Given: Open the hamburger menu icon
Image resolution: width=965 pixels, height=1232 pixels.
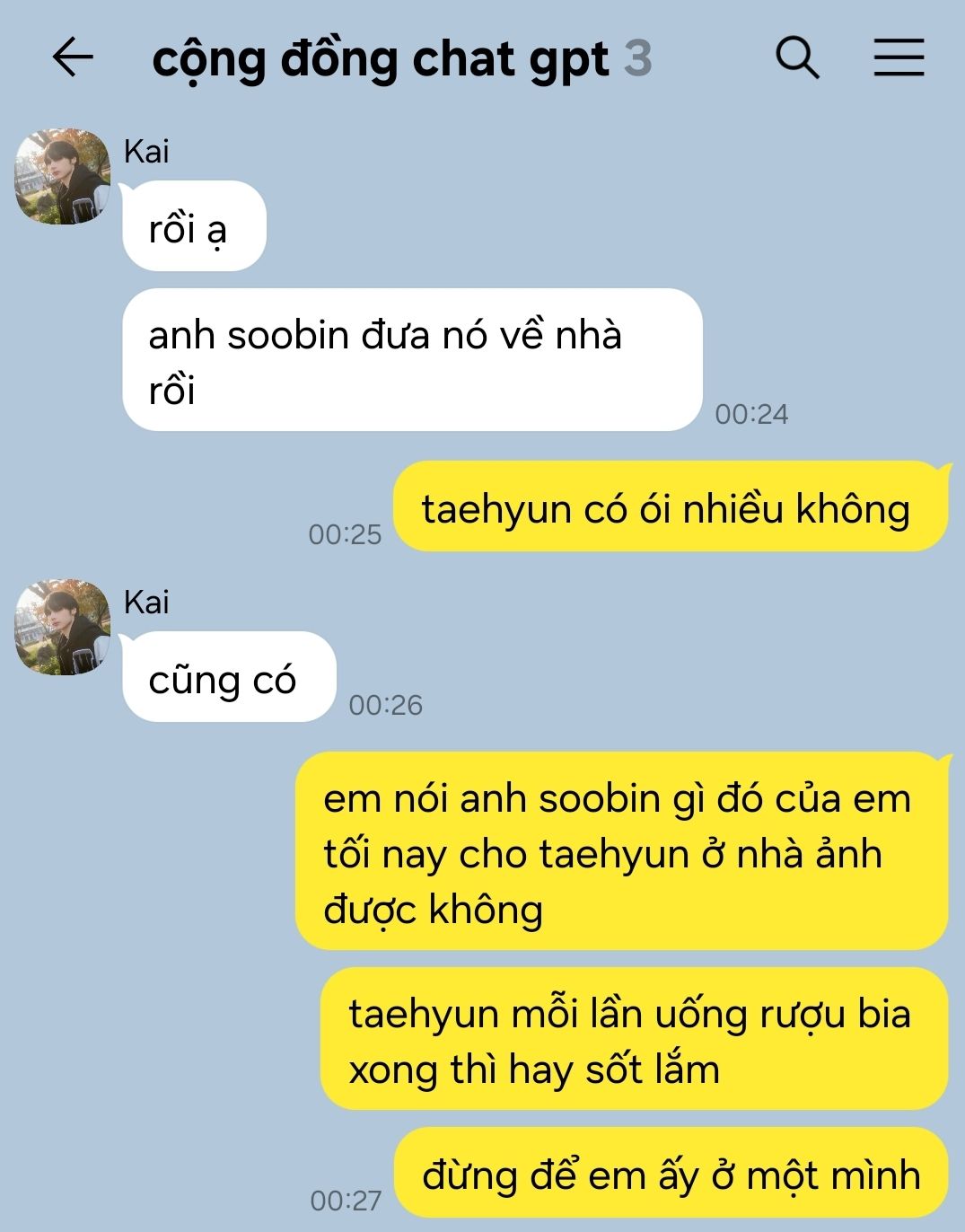Looking at the screenshot, I should coord(899,58).
